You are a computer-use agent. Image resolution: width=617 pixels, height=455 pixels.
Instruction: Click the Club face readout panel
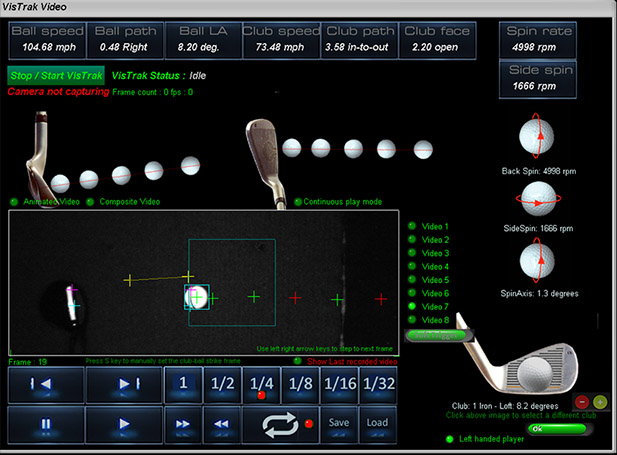coord(437,40)
